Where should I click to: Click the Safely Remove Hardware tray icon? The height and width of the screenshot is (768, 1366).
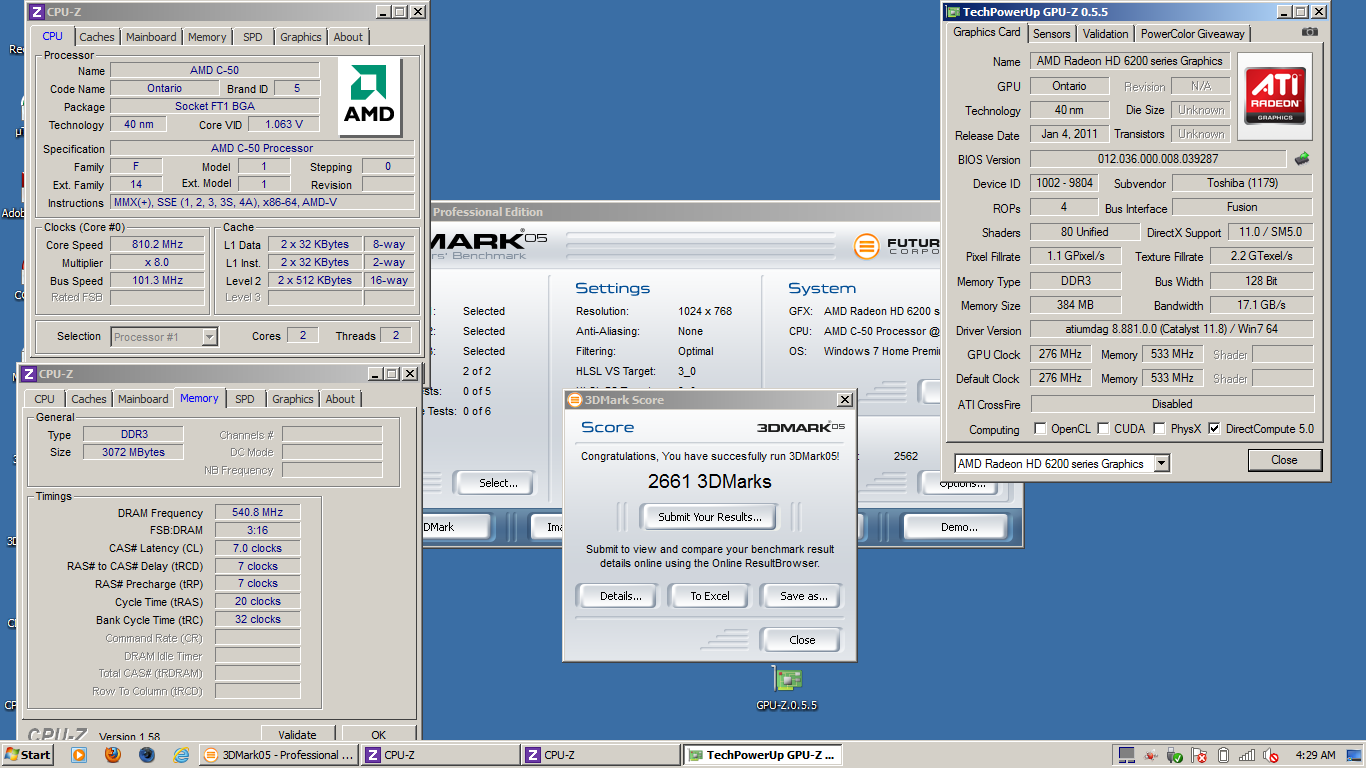[1175, 755]
